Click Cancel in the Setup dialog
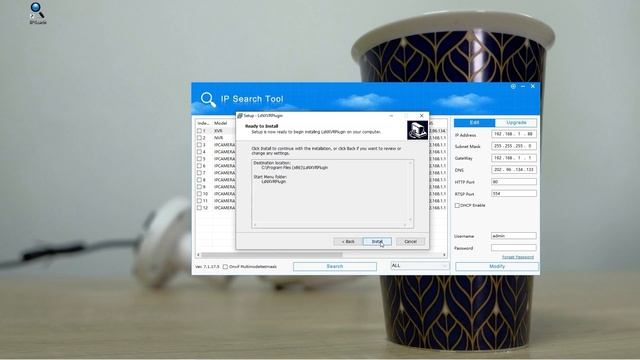The width and height of the screenshot is (640, 360). point(411,242)
